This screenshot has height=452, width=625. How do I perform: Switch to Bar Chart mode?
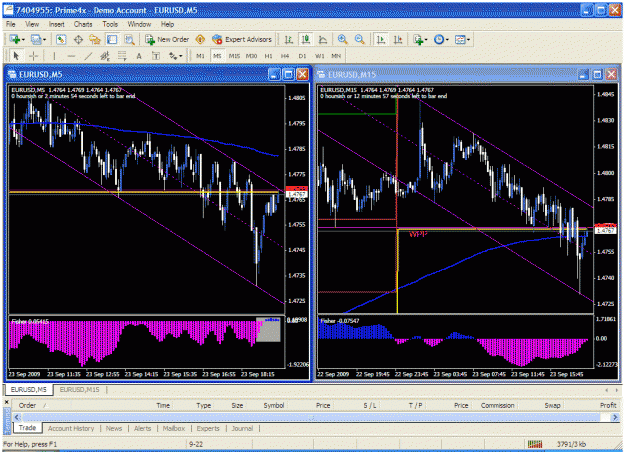[289, 39]
